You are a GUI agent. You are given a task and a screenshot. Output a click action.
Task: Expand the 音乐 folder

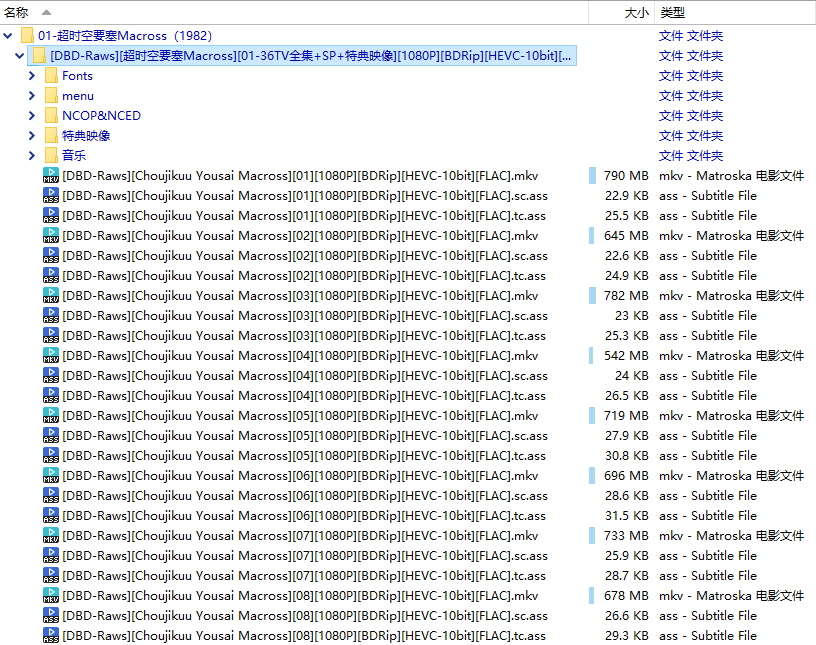point(32,156)
